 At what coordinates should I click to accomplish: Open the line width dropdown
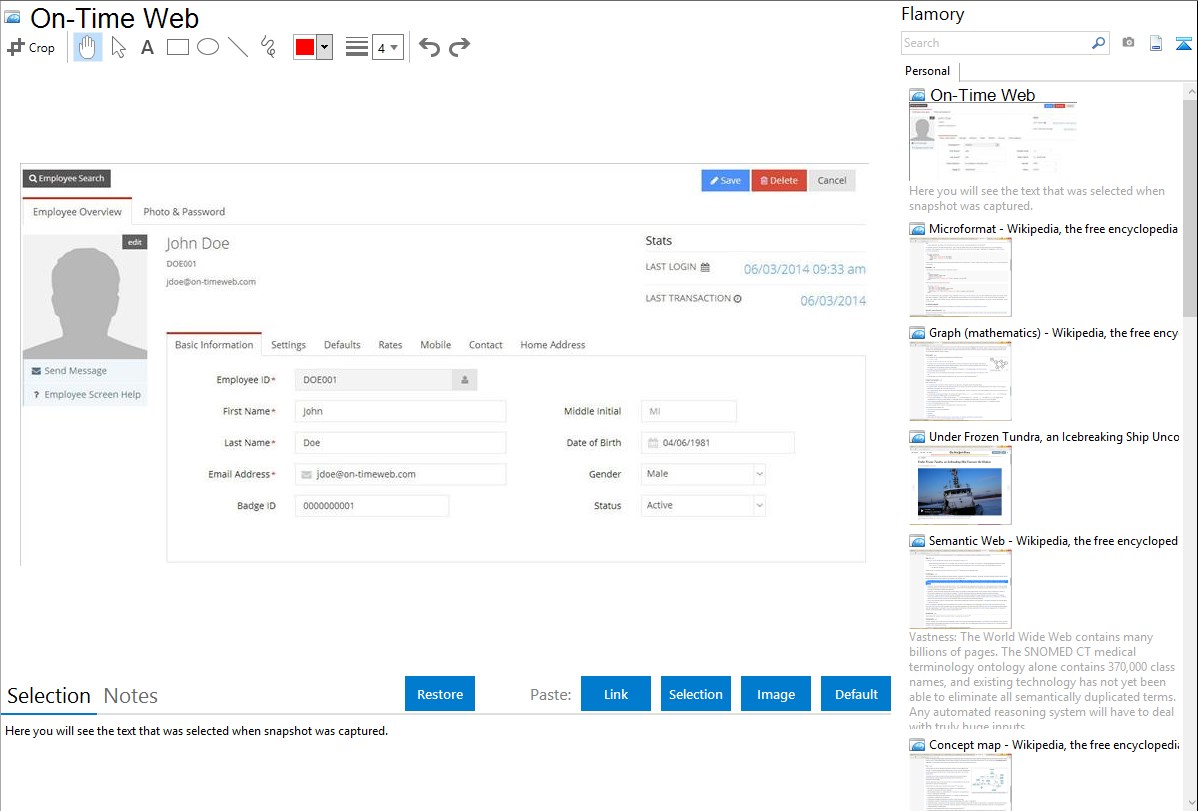coord(388,47)
